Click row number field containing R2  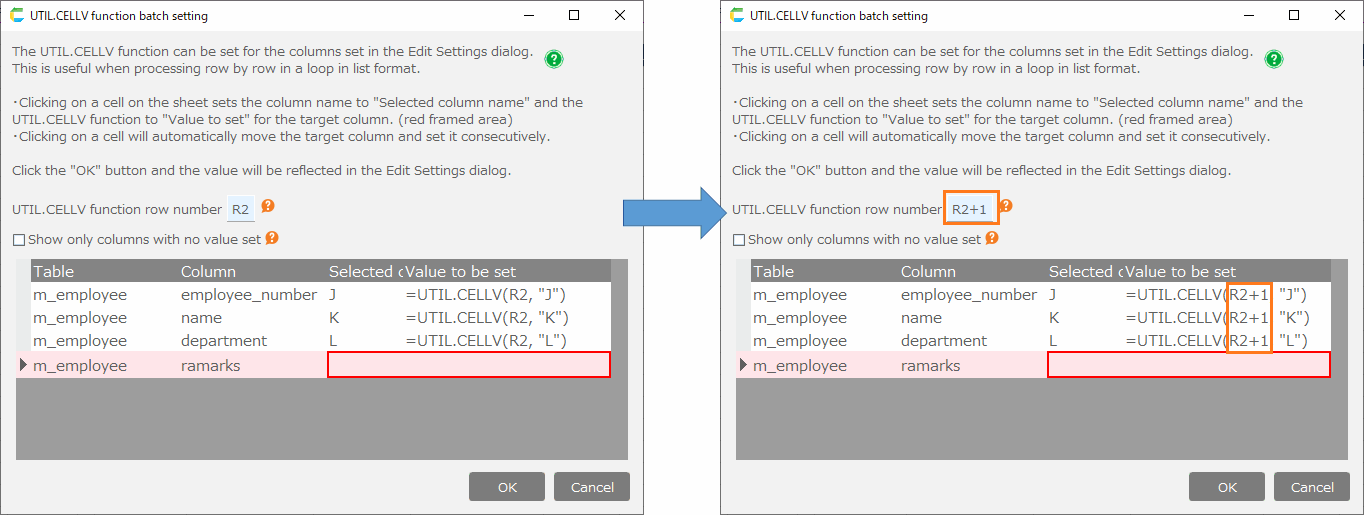(241, 209)
